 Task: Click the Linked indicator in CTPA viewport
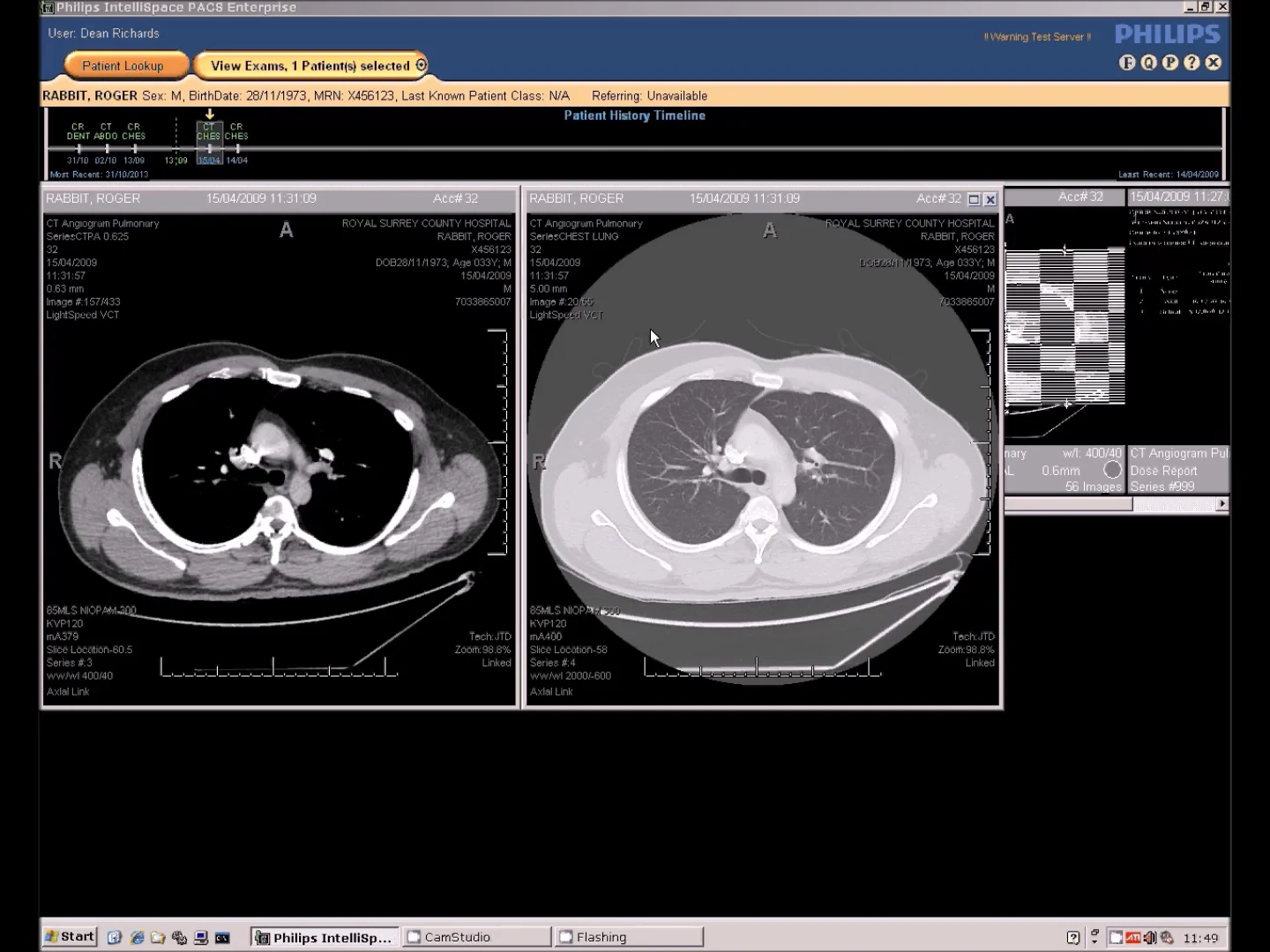(x=497, y=663)
